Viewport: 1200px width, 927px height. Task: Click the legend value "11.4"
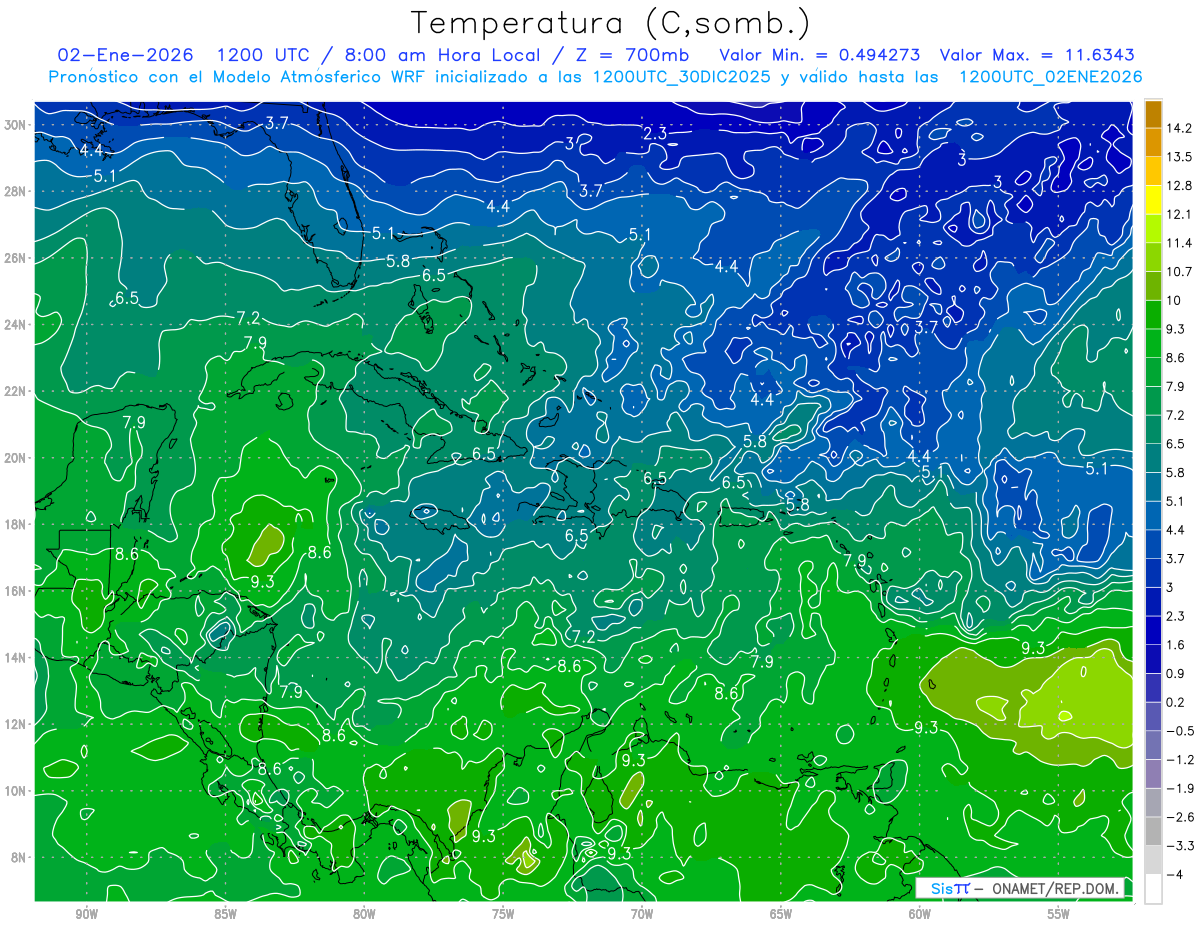coord(1179,243)
